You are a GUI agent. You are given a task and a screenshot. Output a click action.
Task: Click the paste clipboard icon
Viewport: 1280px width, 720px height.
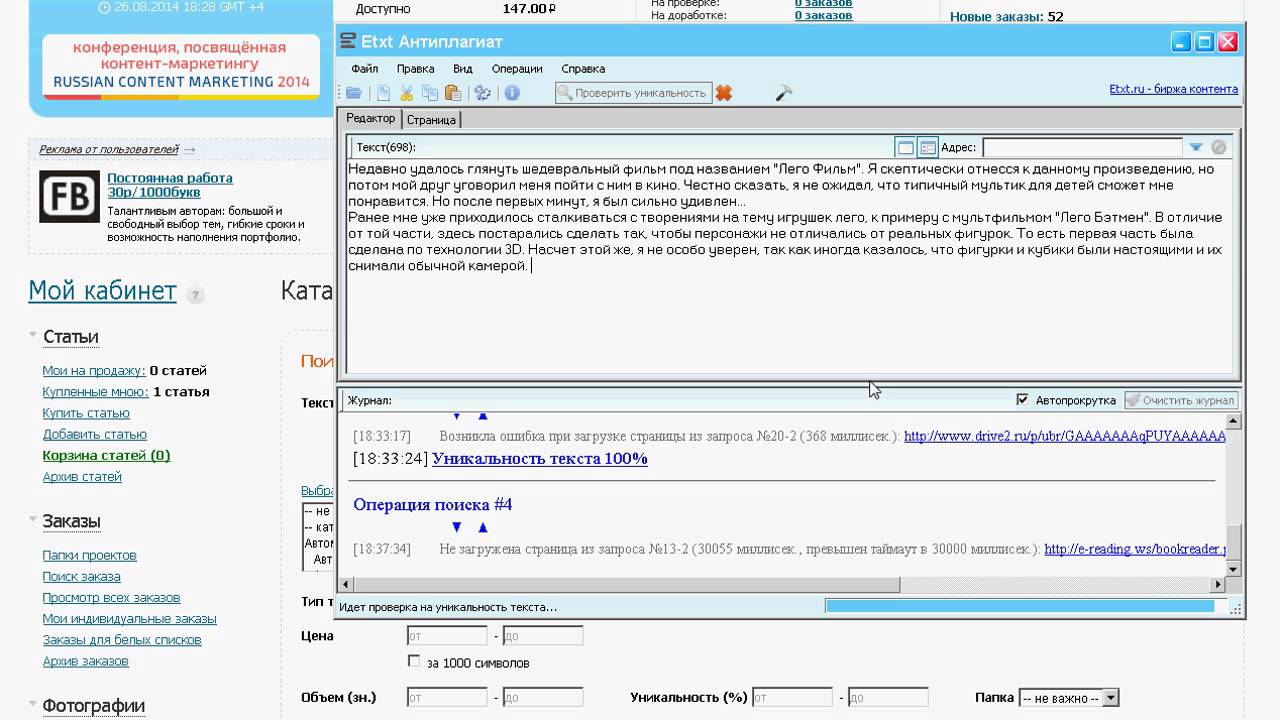[x=453, y=93]
